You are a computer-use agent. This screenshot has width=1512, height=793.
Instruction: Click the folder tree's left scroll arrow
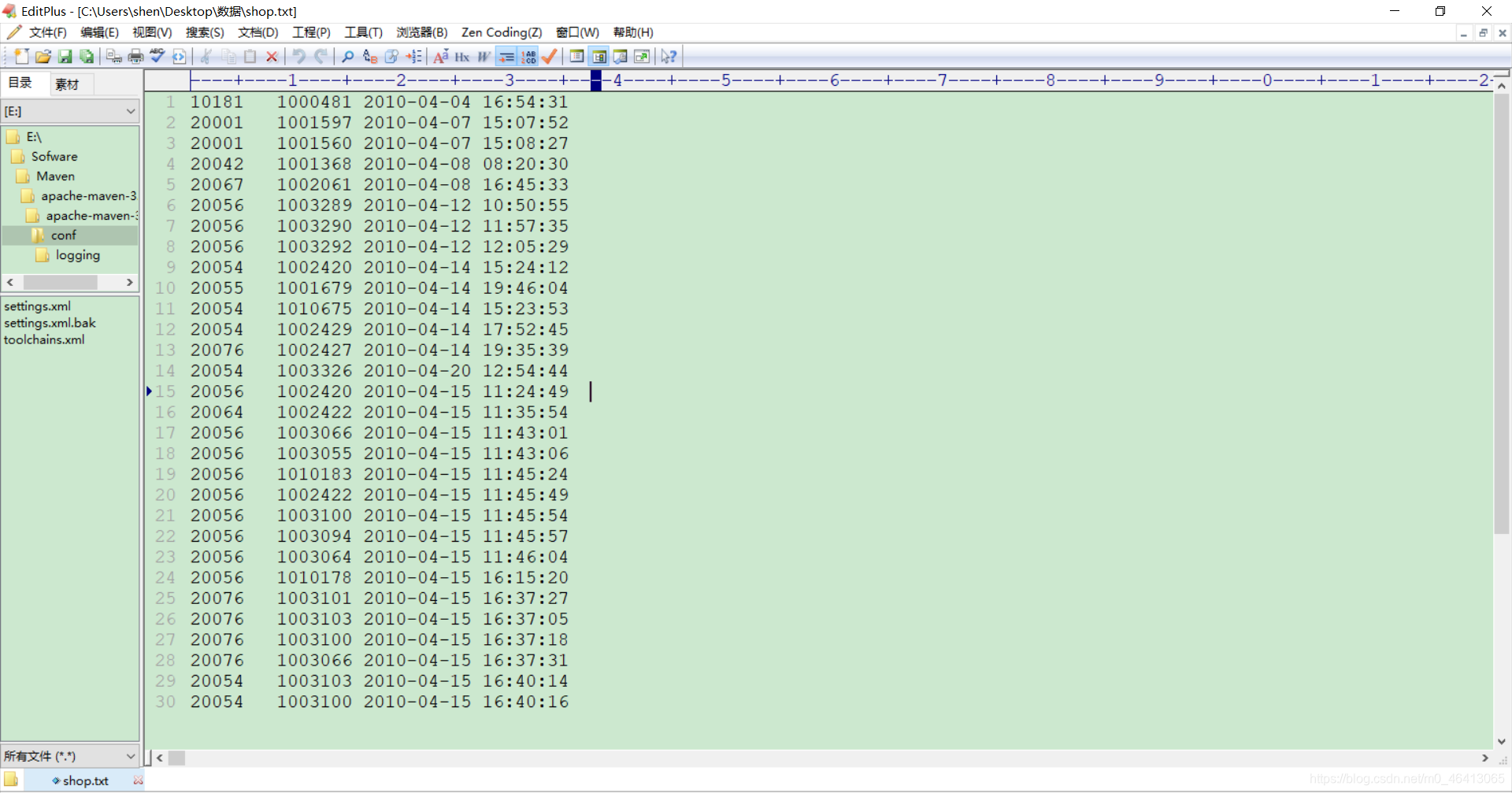tap(10, 282)
